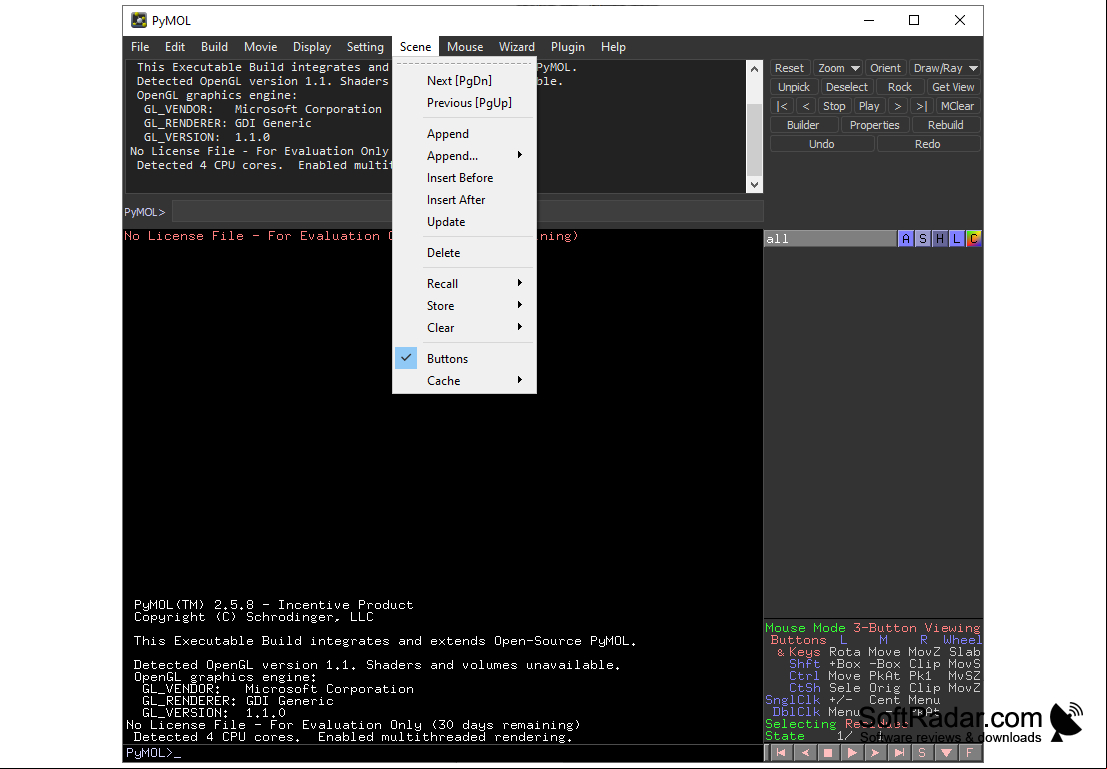The width and height of the screenshot is (1107, 769).
Task: Open the Movie menu
Action: tap(261, 47)
